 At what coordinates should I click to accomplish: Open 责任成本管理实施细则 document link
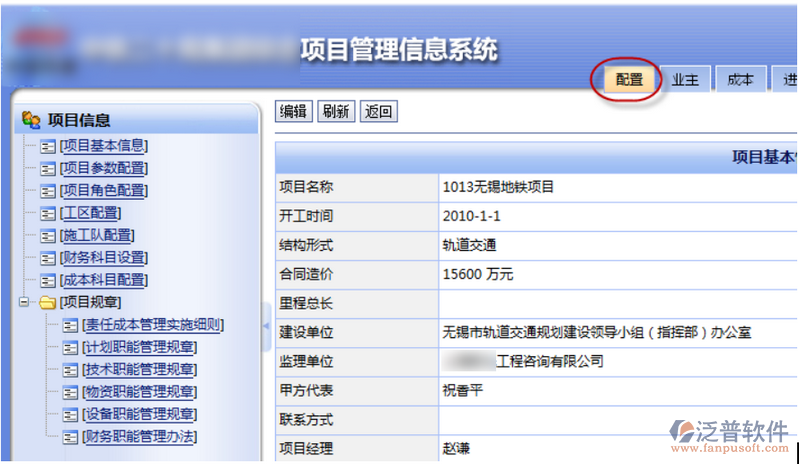[153, 325]
